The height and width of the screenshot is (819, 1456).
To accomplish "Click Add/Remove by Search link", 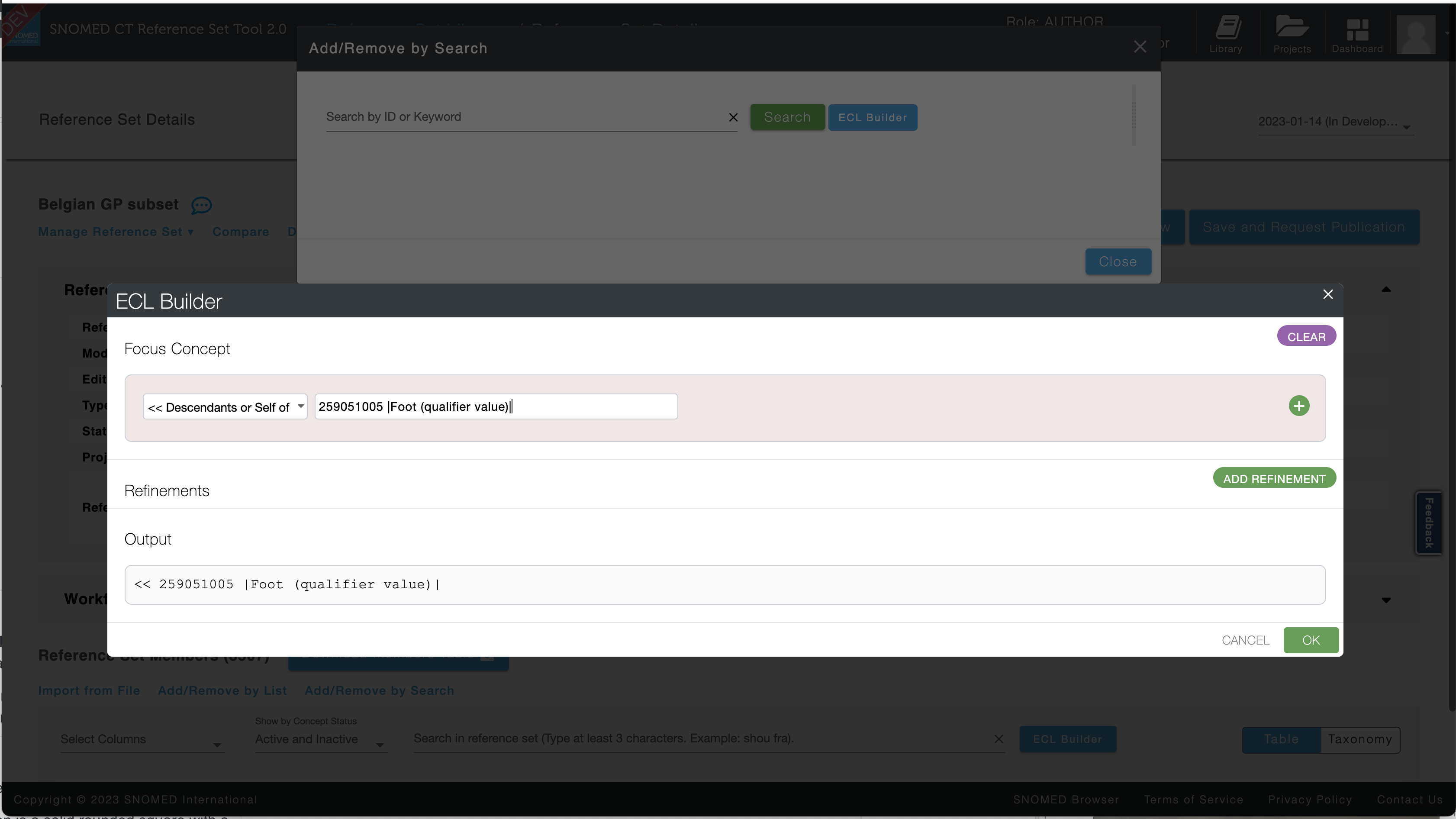I will point(379,691).
